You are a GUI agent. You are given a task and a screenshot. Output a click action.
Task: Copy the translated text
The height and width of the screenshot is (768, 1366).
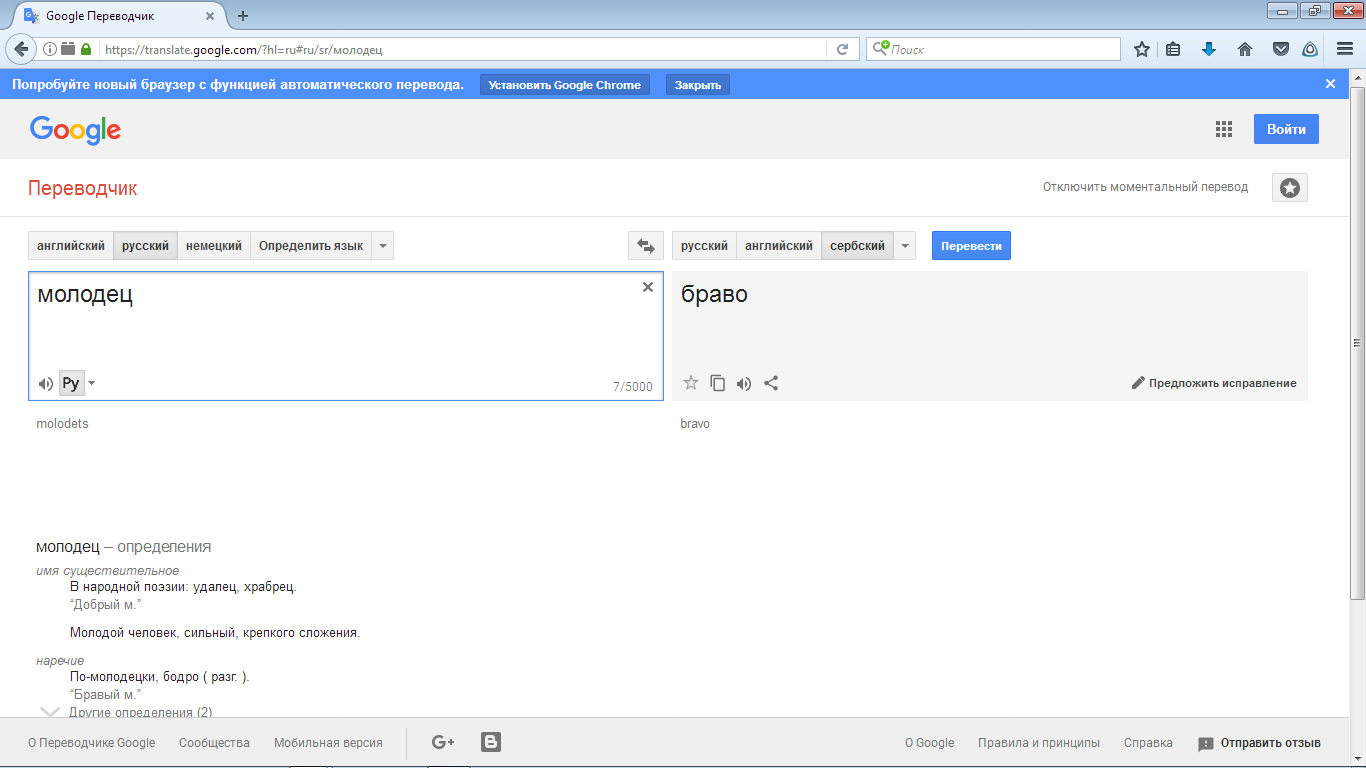pyautogui.click(x=717, y=383)
